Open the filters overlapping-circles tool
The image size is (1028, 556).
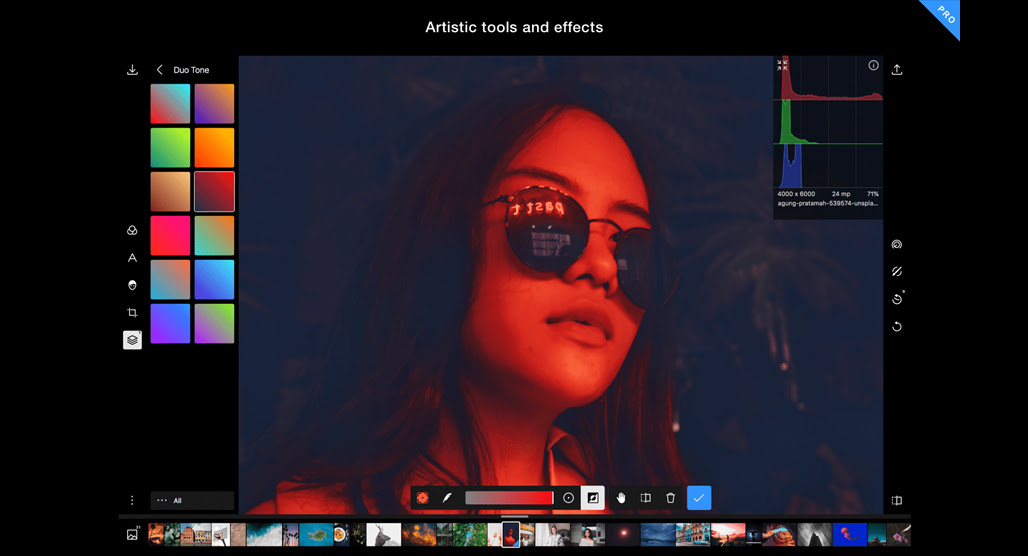point(132,230)
